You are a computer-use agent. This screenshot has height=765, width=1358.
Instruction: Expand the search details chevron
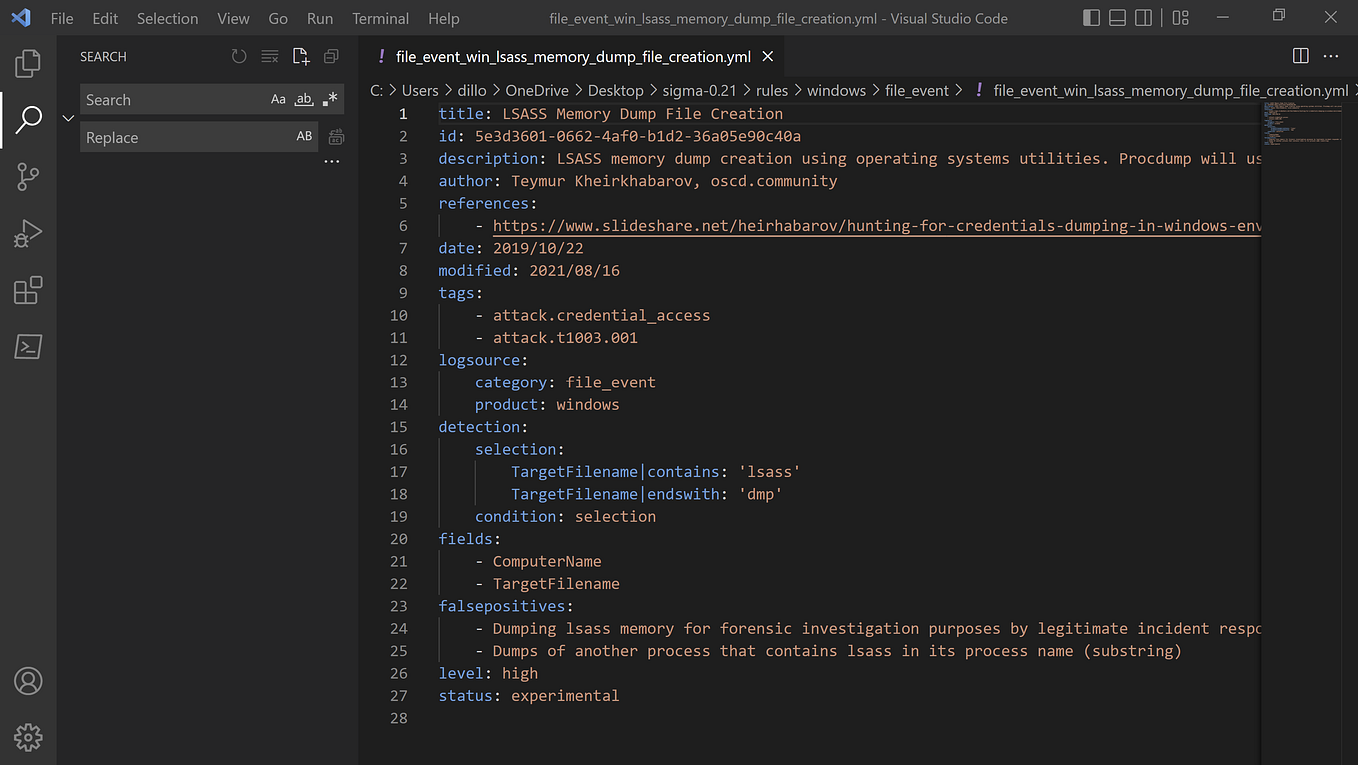pos(67,117)
